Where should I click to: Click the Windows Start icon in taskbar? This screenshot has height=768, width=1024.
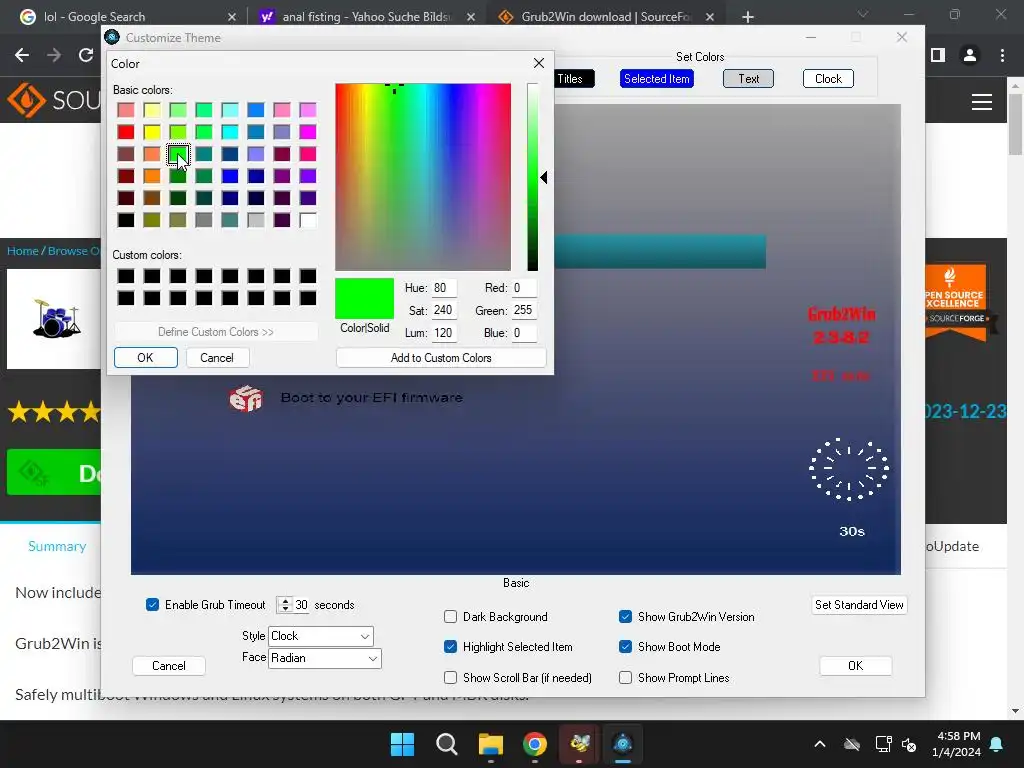(402, 744)
